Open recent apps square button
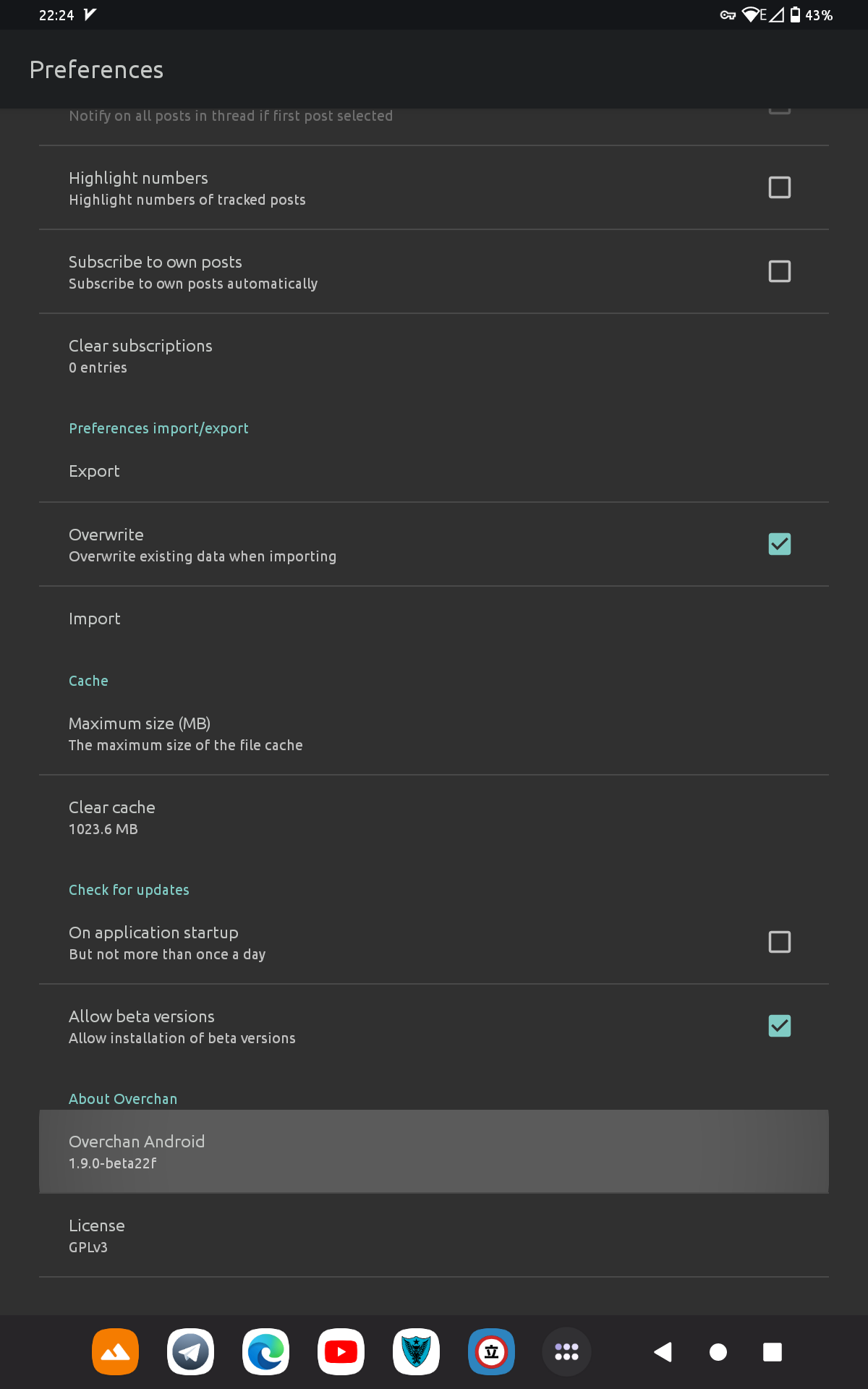The width and height of the screenshot is (868, 1389). point(773,1351)
